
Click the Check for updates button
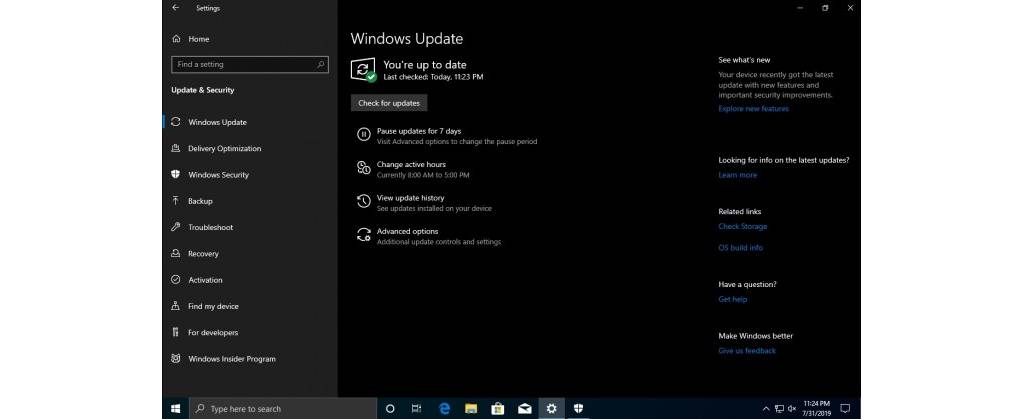click(x=389, y=103)
